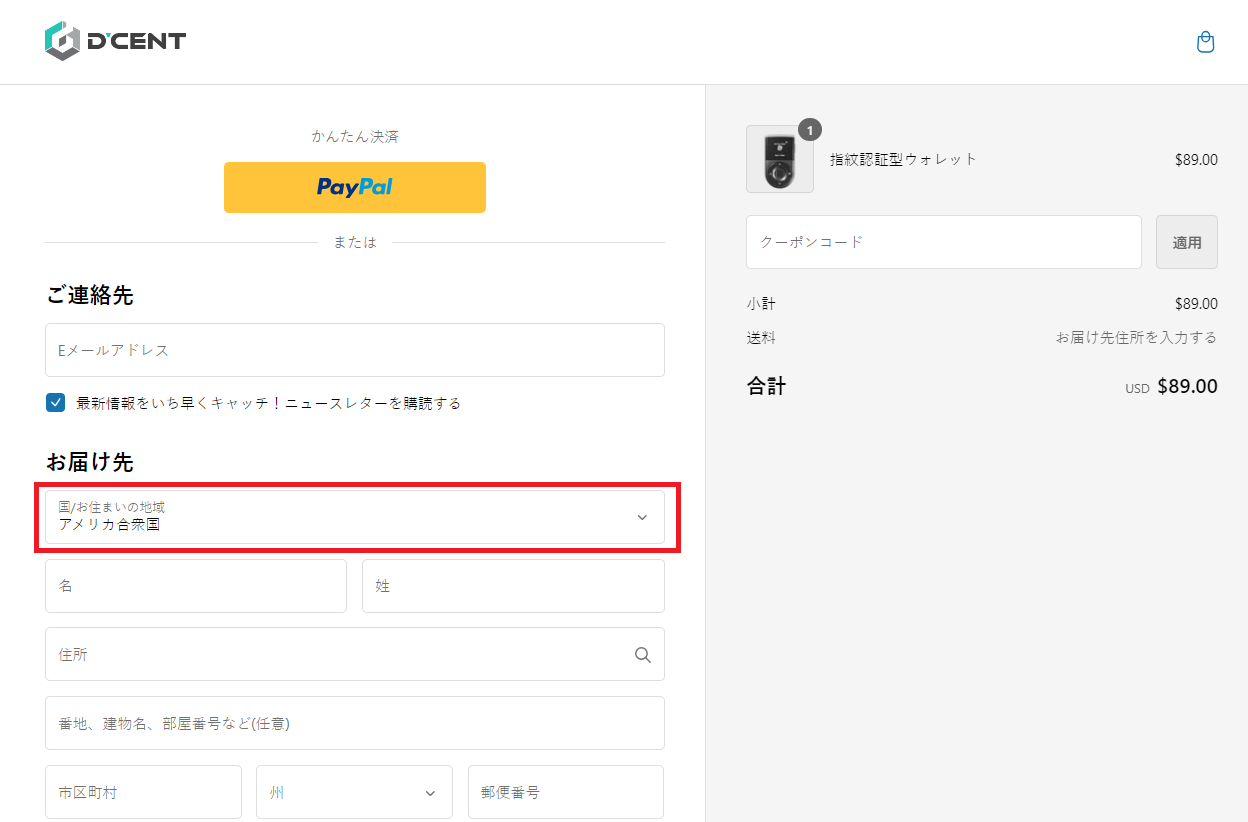
Task: Open the wallet product thumbnail
Action: pos(780,159)
